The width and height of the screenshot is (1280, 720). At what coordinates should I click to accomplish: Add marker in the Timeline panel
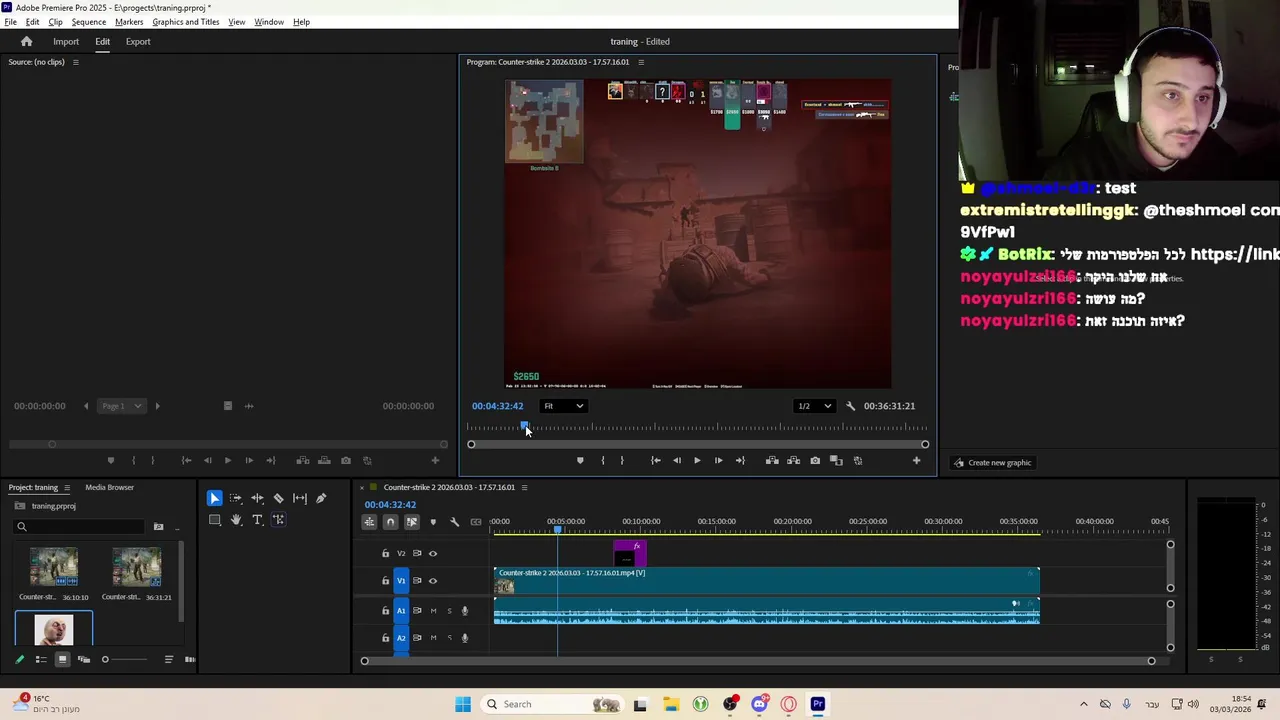[x=433, y=521]
